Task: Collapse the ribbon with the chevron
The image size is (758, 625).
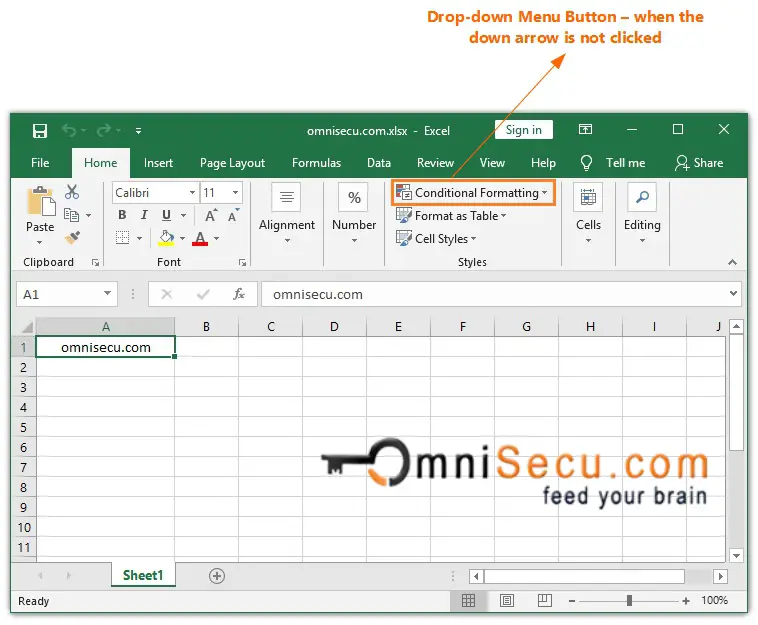Action: click(x=732, y=262)
